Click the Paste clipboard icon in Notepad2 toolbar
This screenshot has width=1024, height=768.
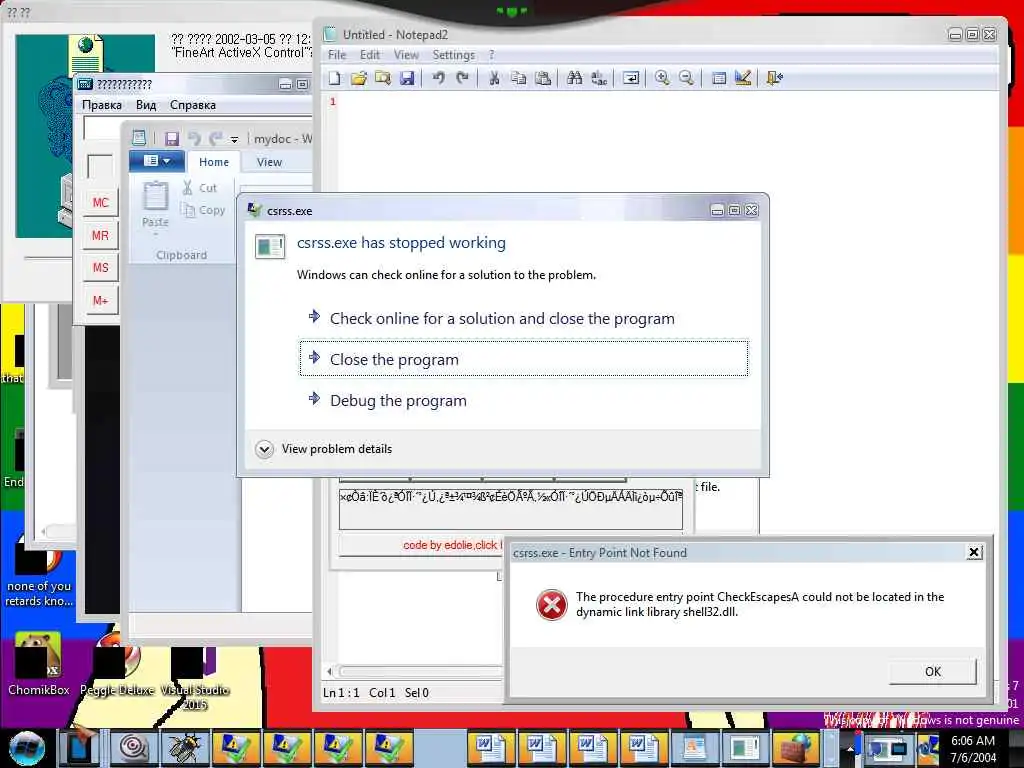click(543, 78)
